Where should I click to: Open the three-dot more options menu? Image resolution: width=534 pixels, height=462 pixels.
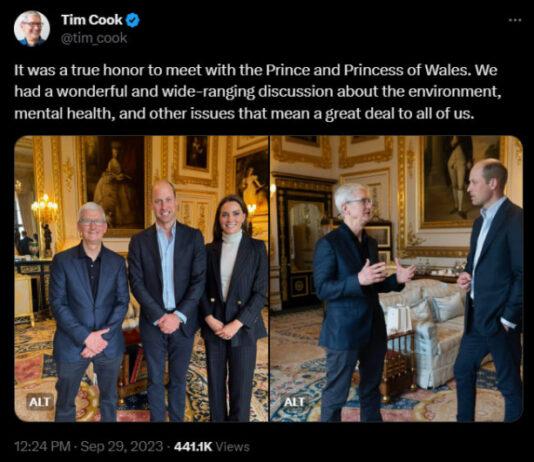click(x=515, y=20)
